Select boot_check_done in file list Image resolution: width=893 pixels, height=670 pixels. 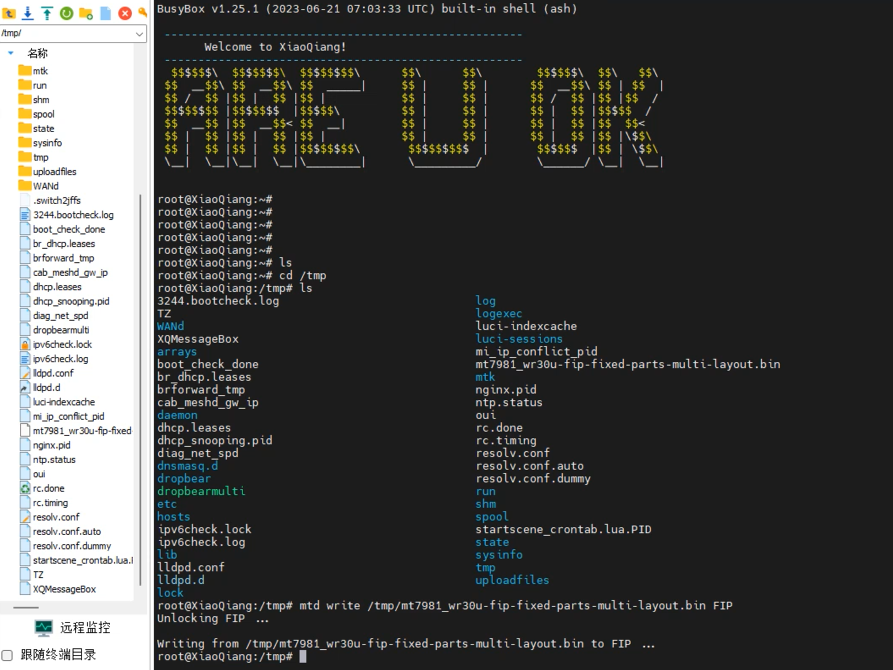click(69, 229)
